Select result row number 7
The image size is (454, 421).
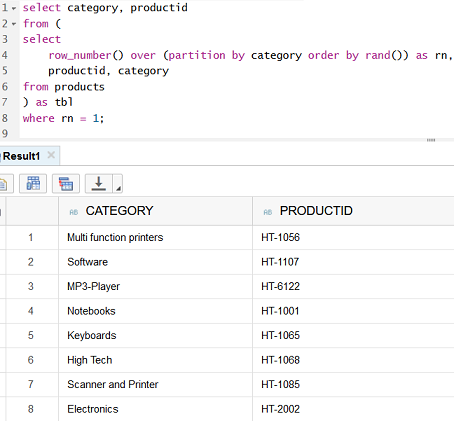[31, 384]
